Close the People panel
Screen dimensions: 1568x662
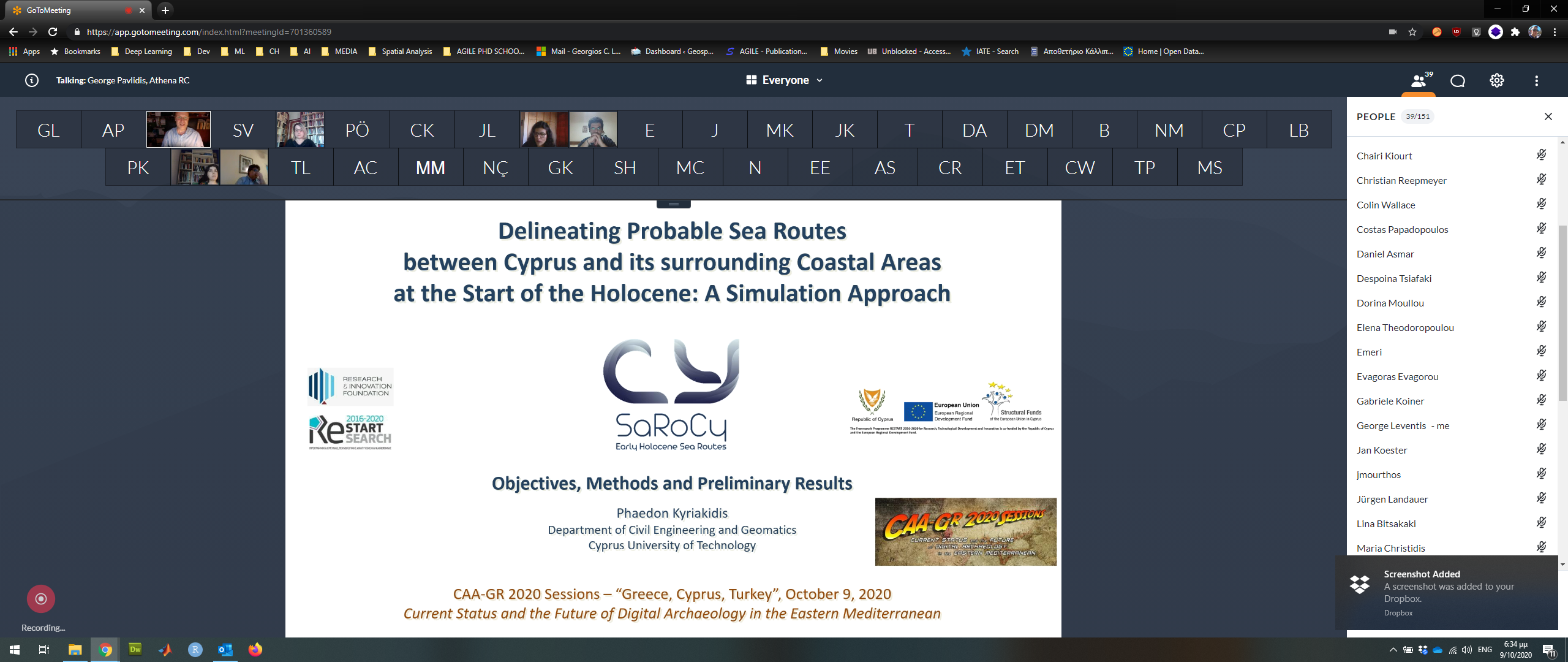pyautogui.click(x=1548, y=116)
